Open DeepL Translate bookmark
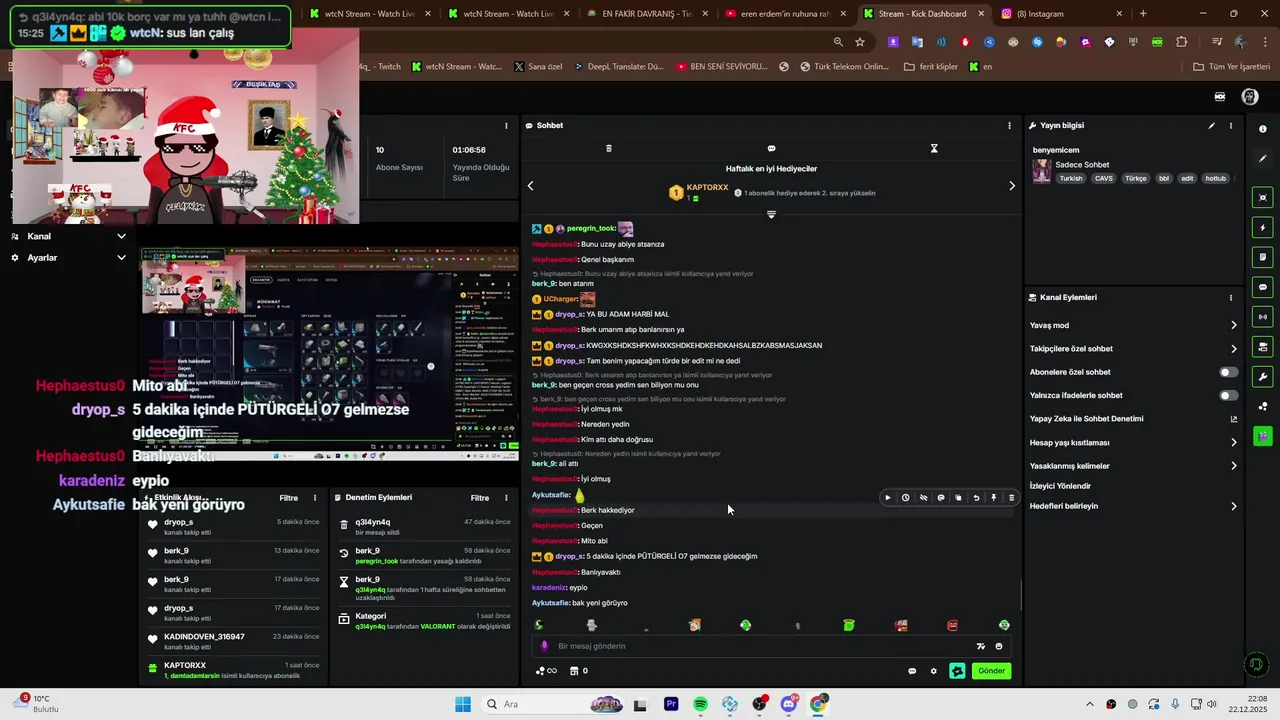This screenshot has height=720, width=1280. click(621, 67)
